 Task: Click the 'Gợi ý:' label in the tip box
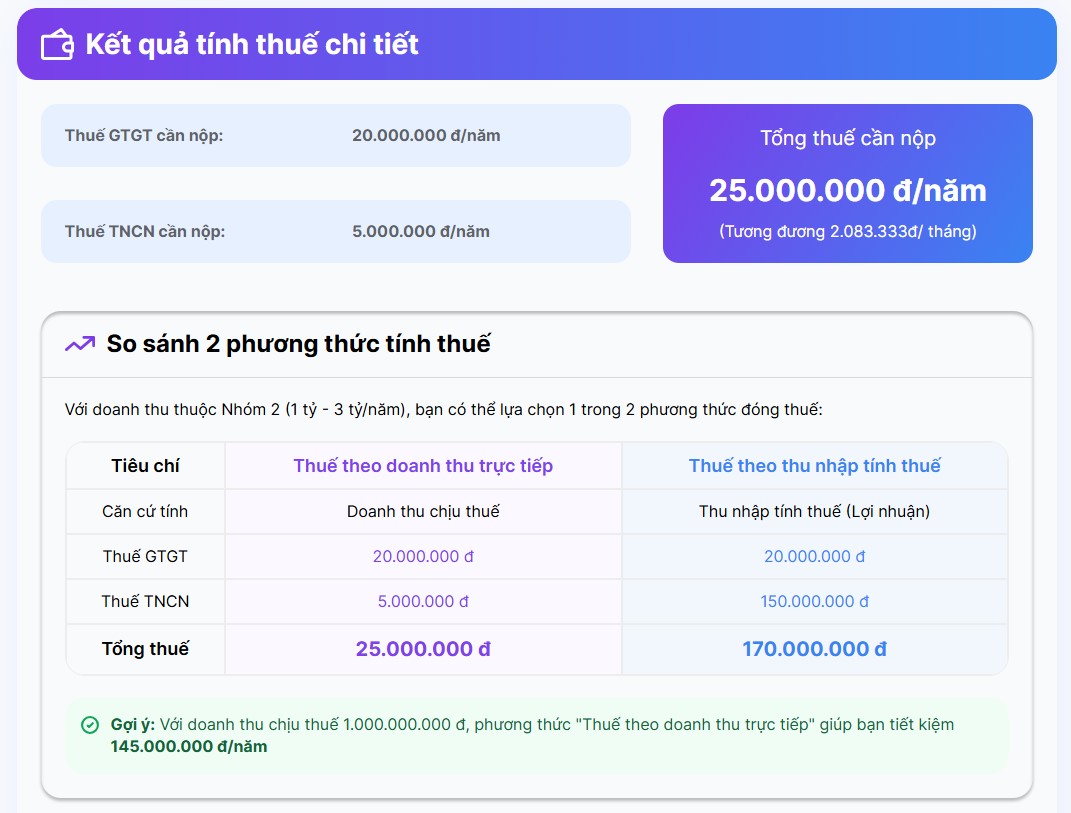pyautogui.click(x=133, y=725)
